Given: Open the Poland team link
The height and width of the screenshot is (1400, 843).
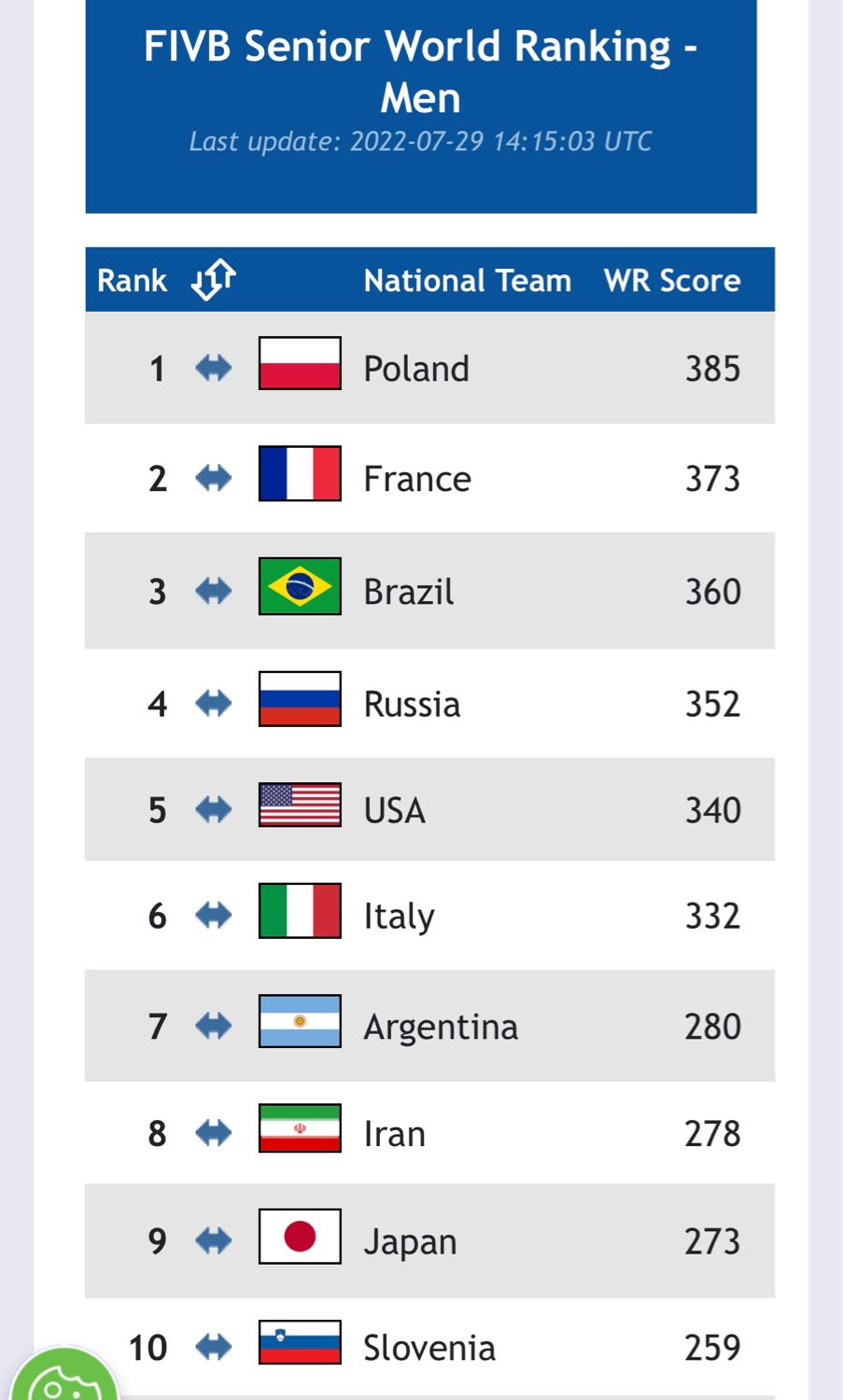Looking at the screenshot, I should (416, 369).
